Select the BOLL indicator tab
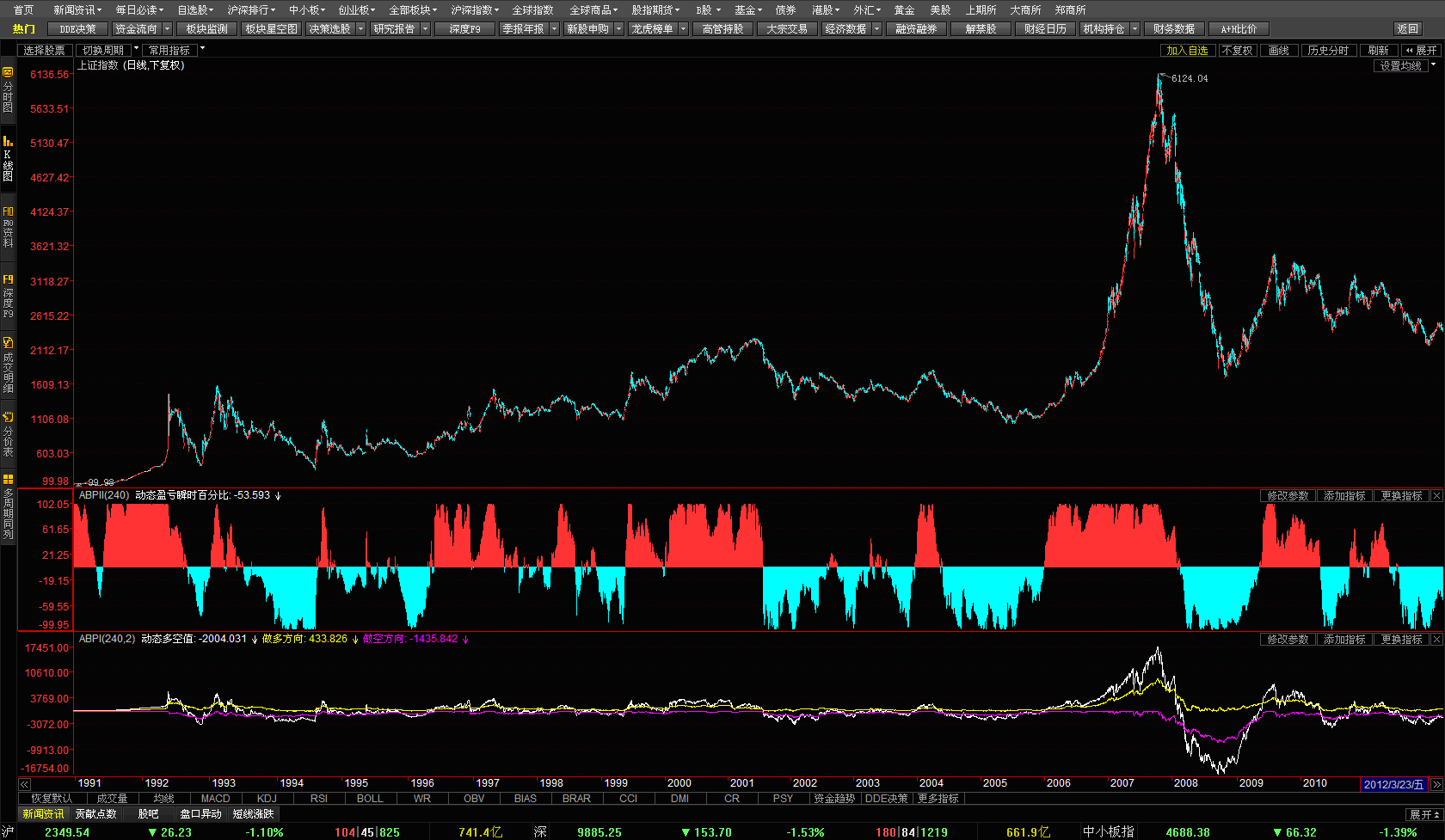This screenshot has height=840, width=1445. [370, 799]
